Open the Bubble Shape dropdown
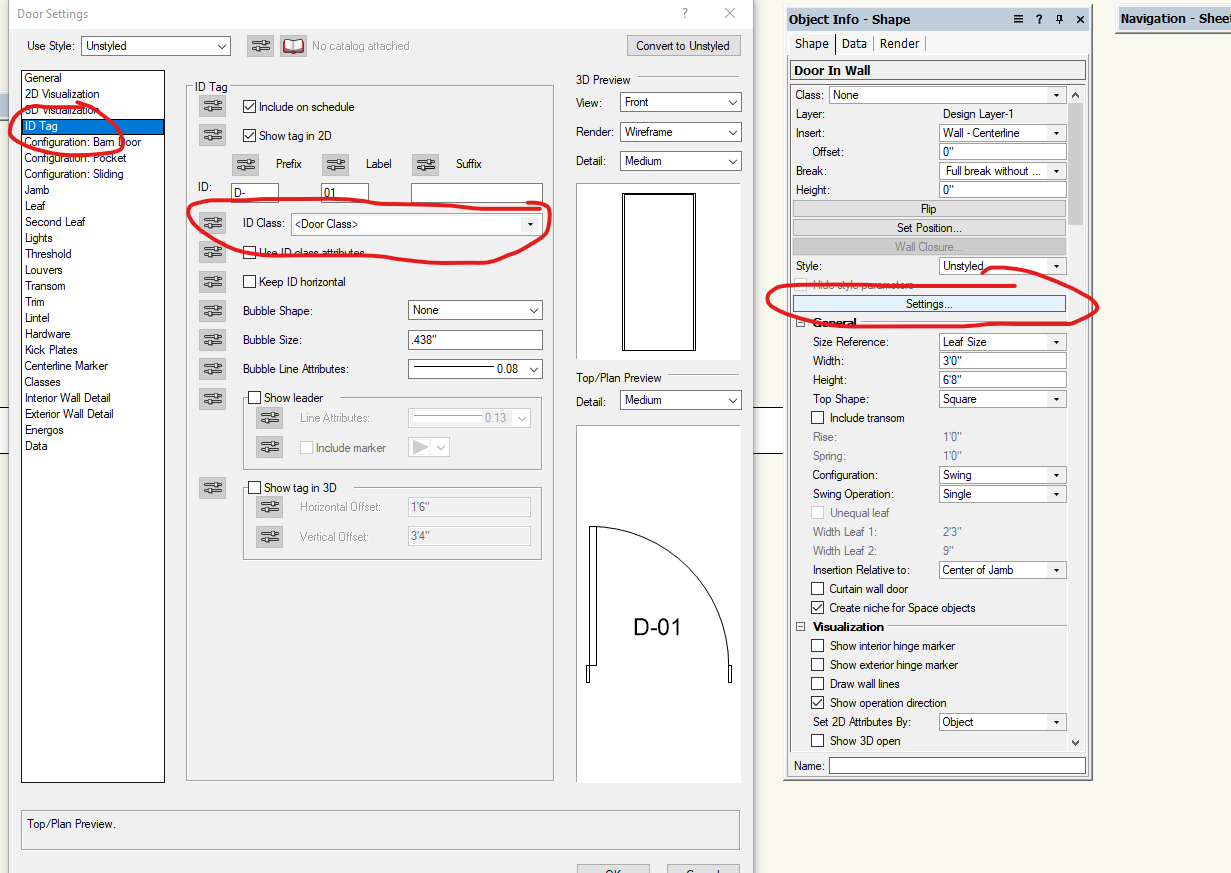 tap(475, 310)
